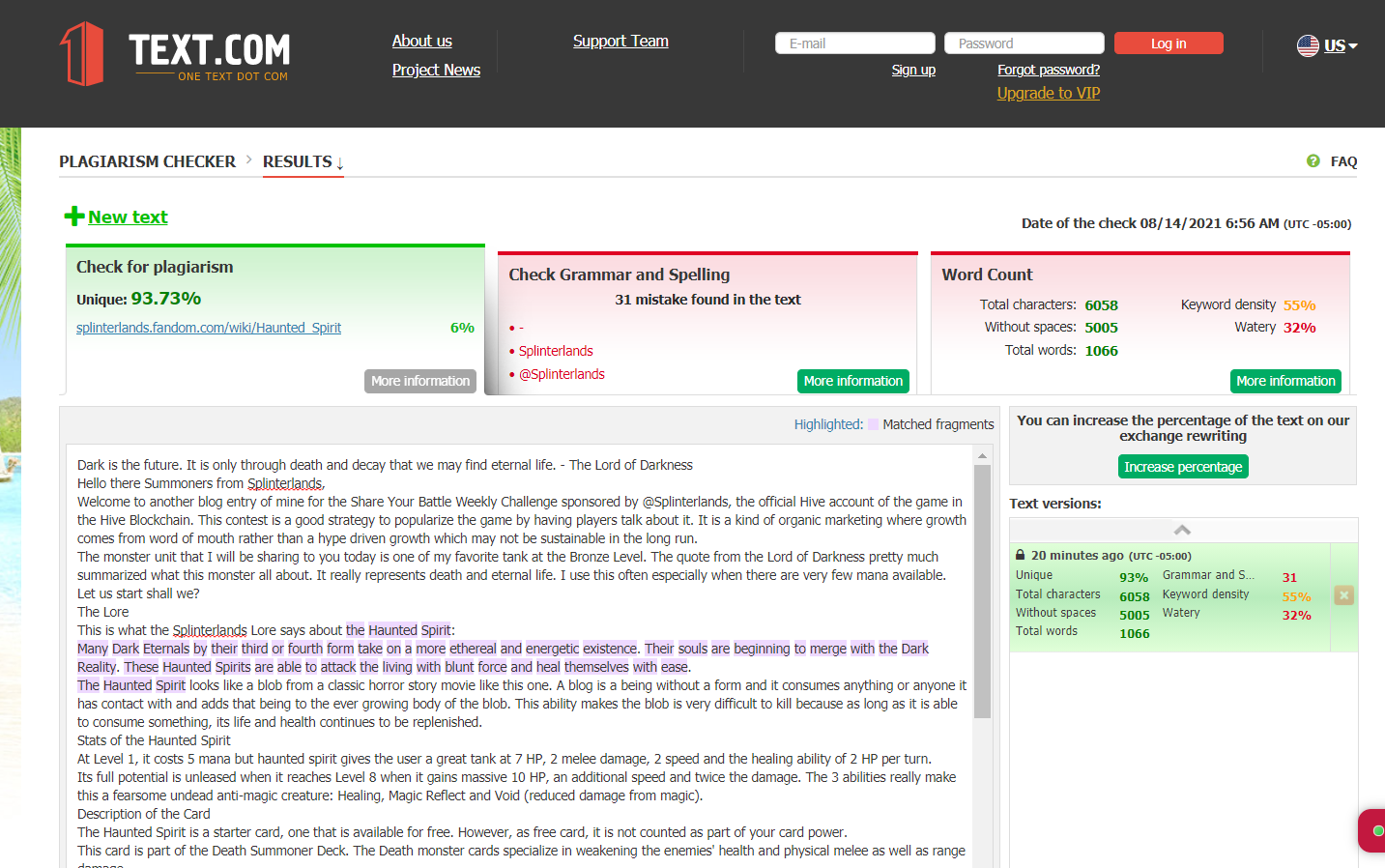Image resolution: width=1385 pixels, height=868 pixels.
Task: Delete the 20 minutes ago text version
Action: pyautogui.click(x=1343, y=595)
